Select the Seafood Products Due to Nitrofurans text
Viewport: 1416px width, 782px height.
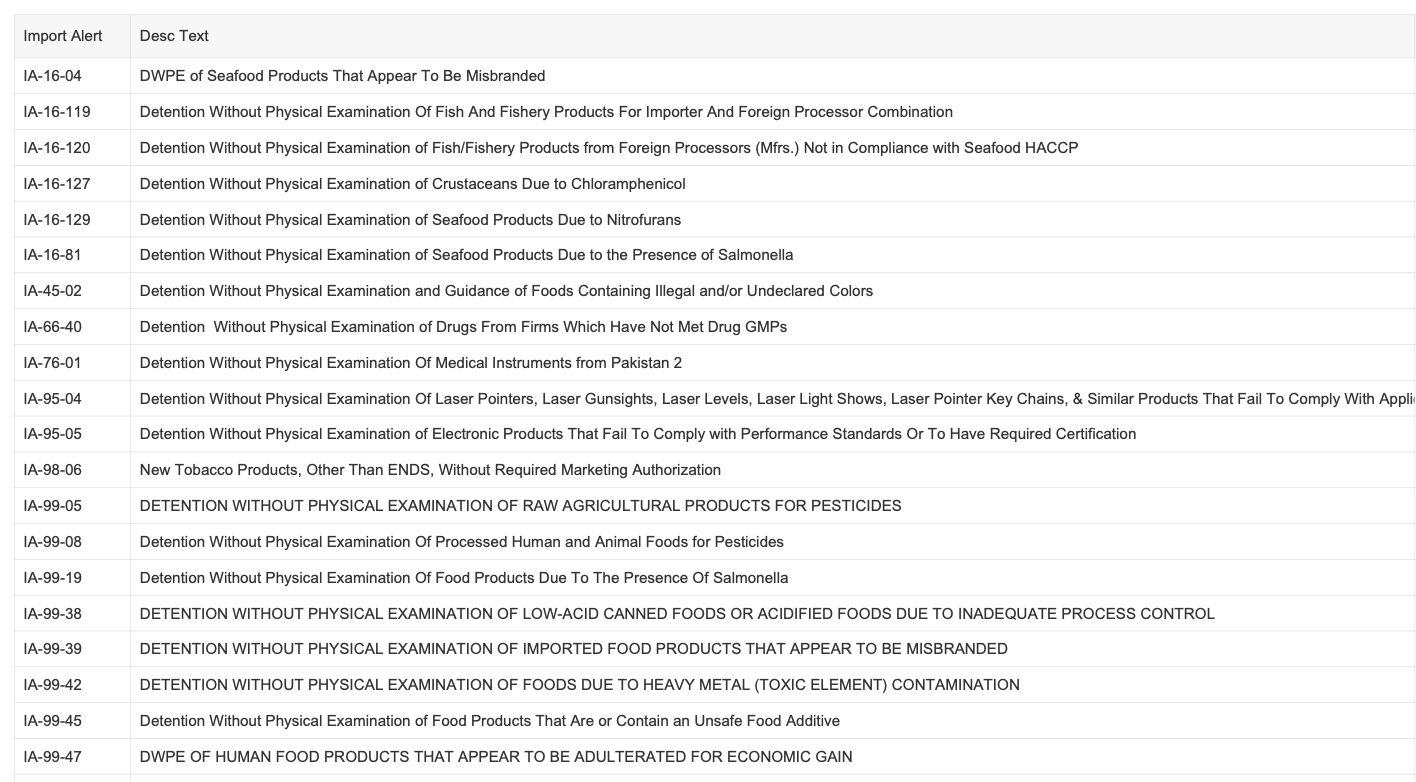410,220
